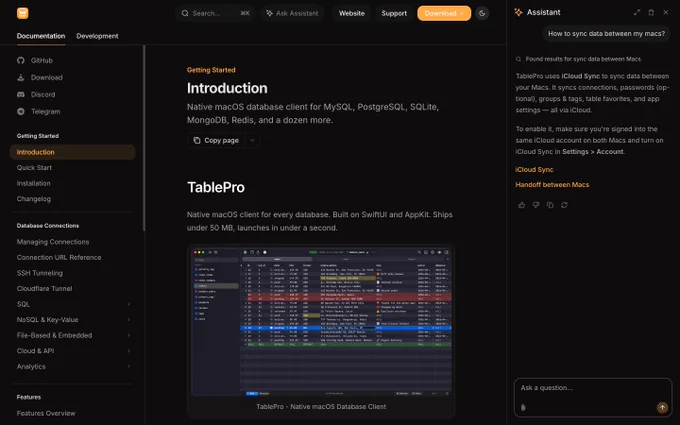This screenshot has width=680, height=425.
Task: Attach a file with the paperclip icon
Action: (x=523, y=407)
